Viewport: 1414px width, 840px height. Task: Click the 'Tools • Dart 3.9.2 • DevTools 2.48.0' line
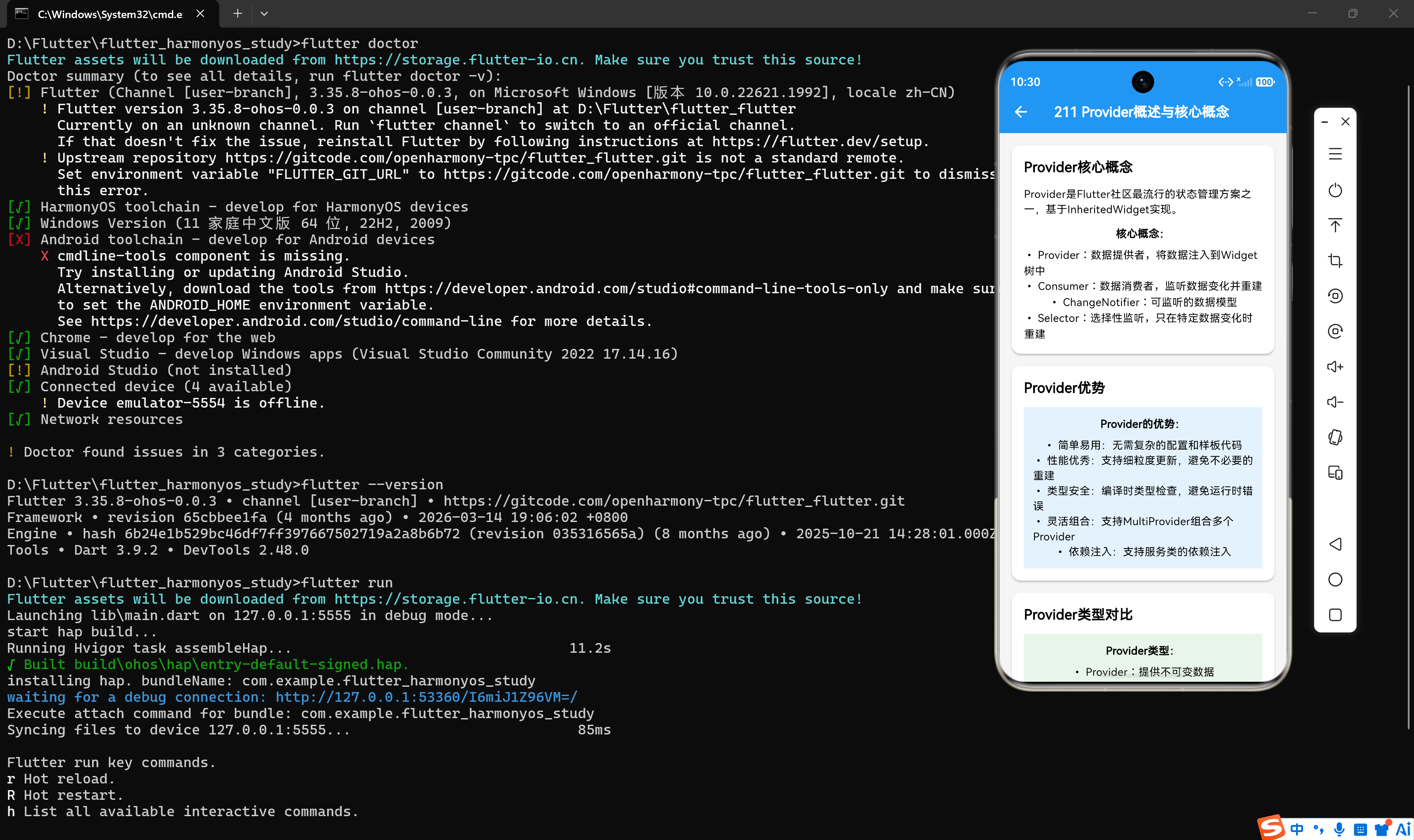(x=158, y=550)
